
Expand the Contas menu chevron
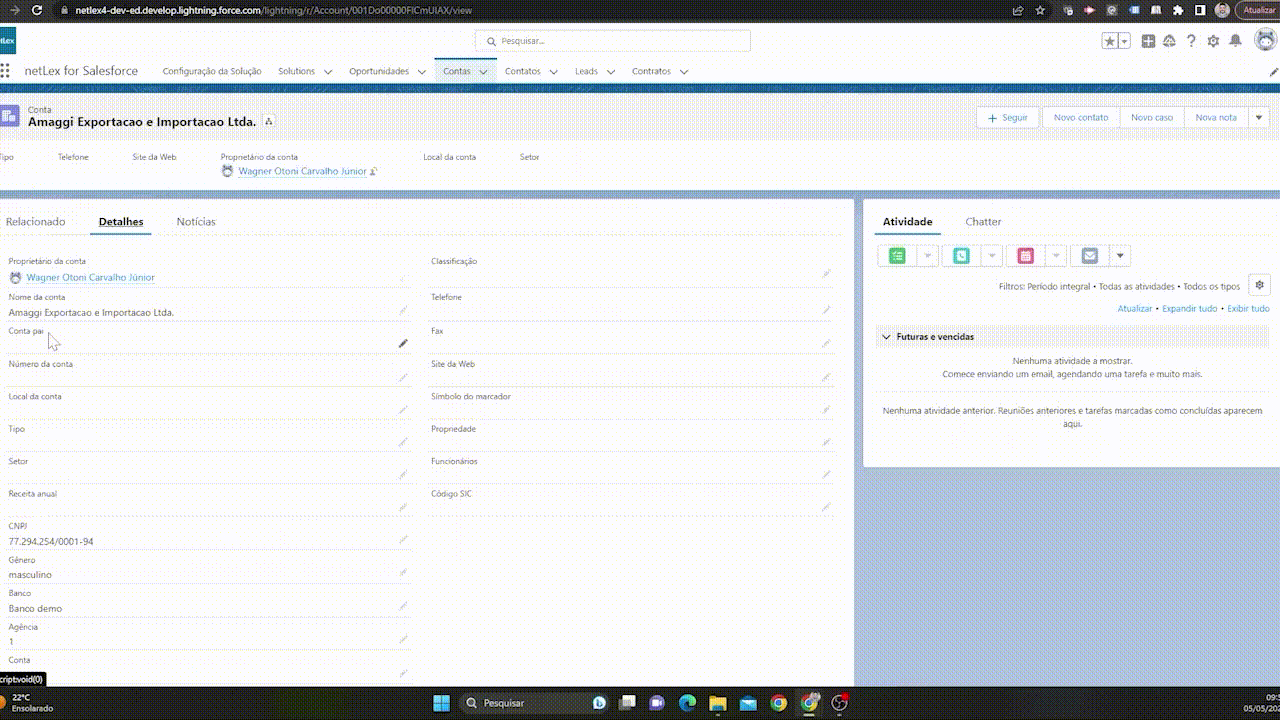(483, 72)
